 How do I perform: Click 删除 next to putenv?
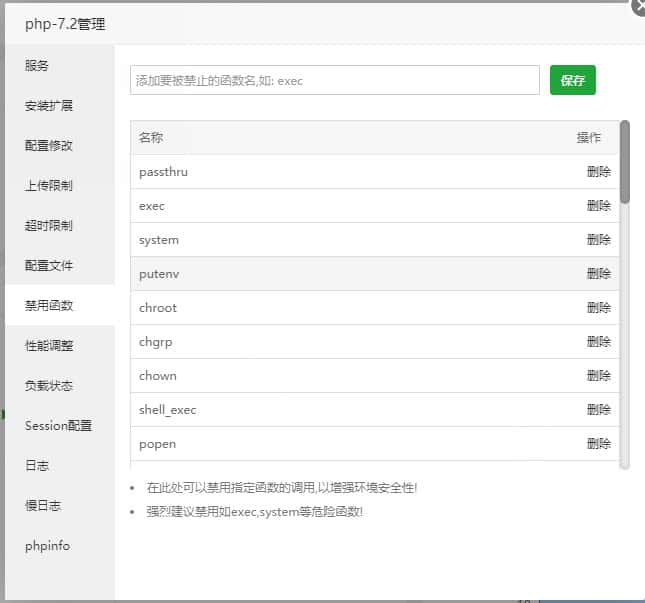click(x=598, y=274)
